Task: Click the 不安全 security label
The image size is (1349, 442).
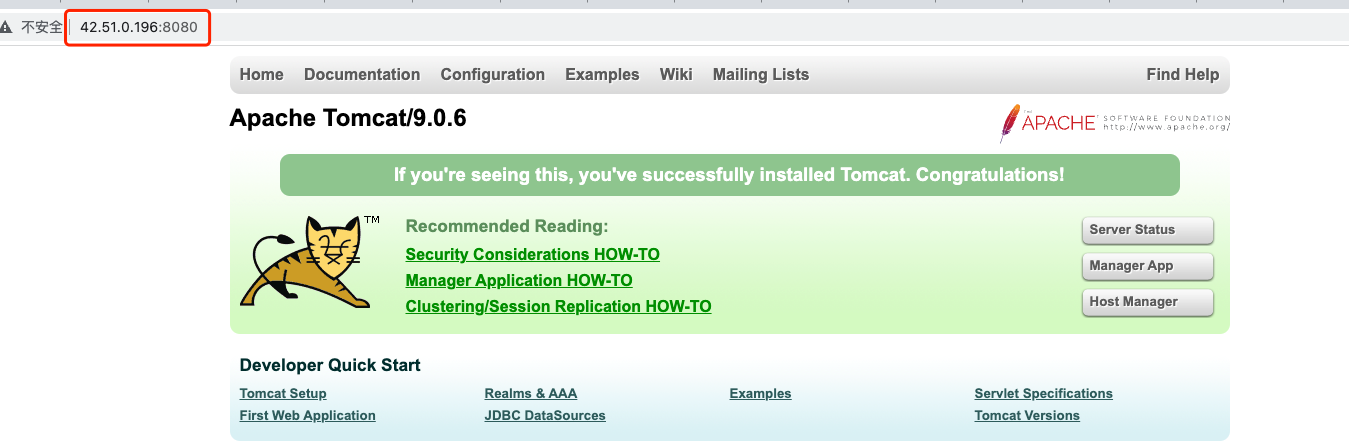Action: pos(42,27)
